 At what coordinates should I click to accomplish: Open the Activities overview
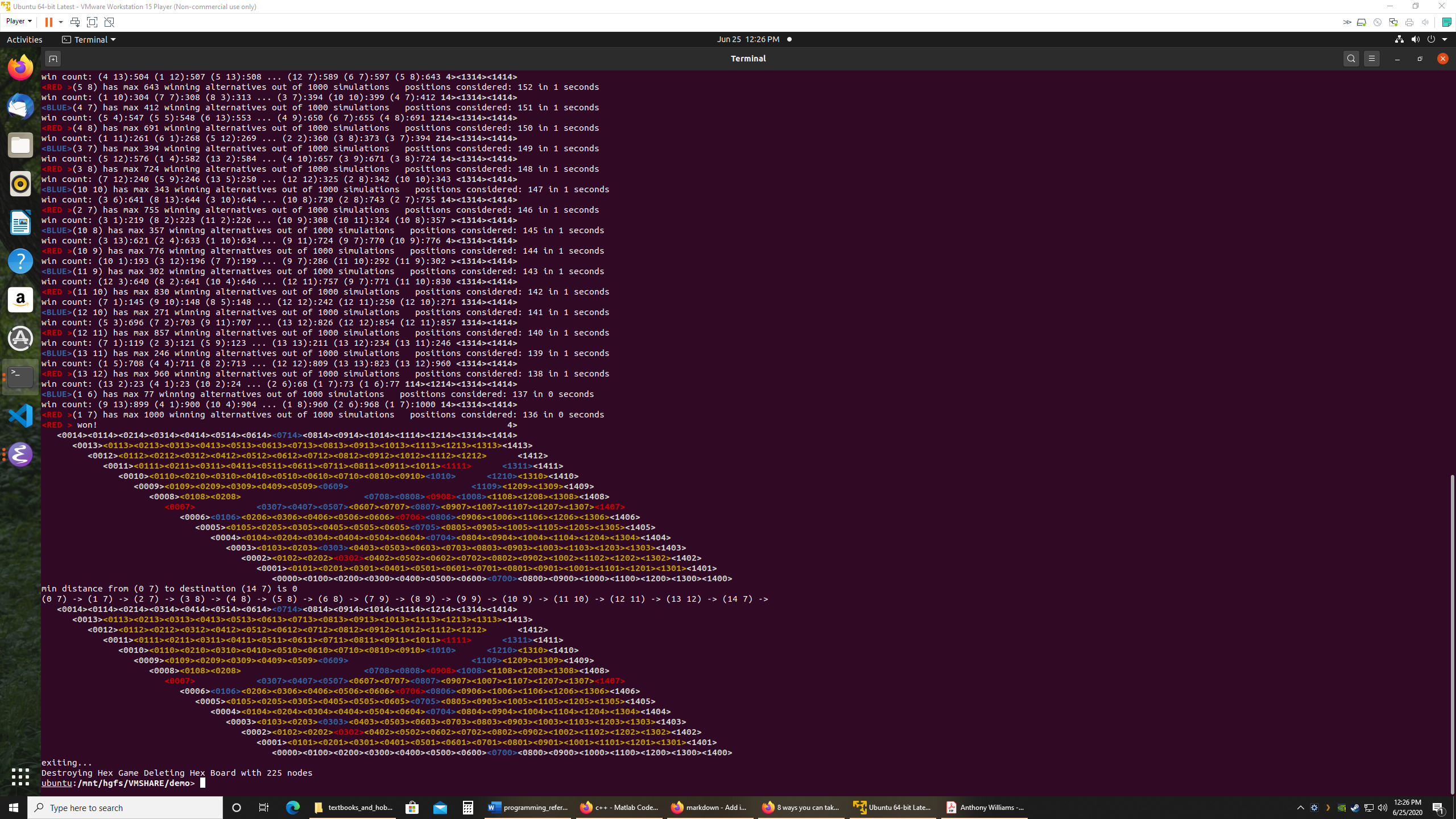click(24, 39)
